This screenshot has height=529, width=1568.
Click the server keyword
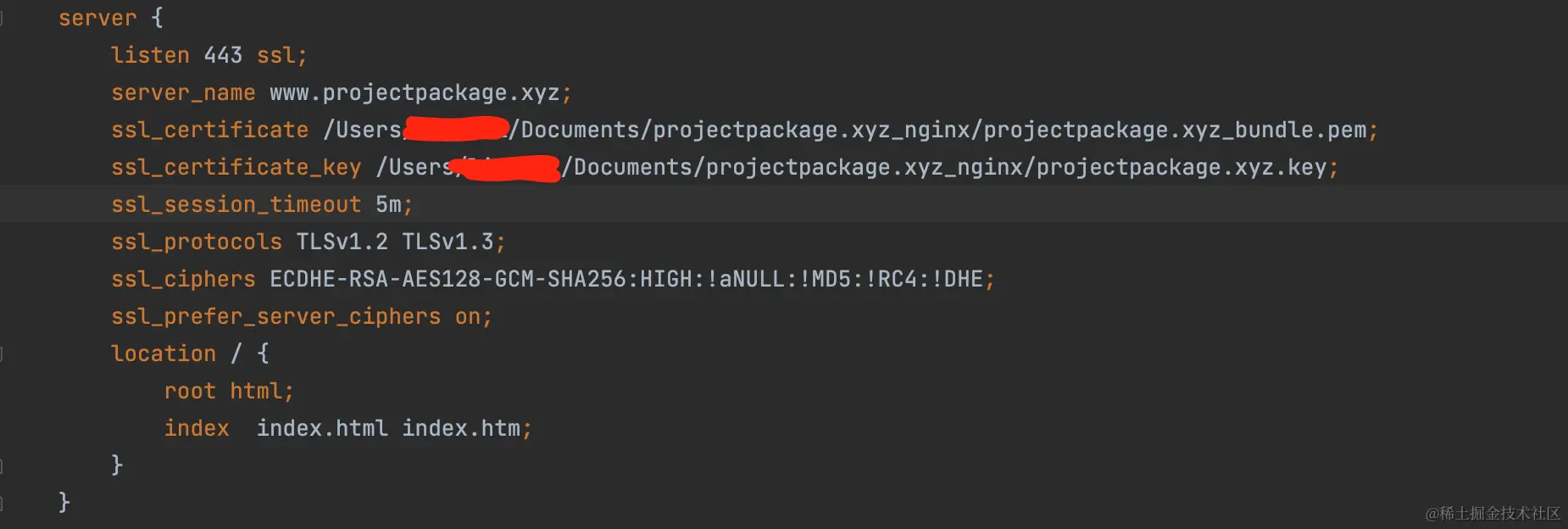(x=97, y=19)
